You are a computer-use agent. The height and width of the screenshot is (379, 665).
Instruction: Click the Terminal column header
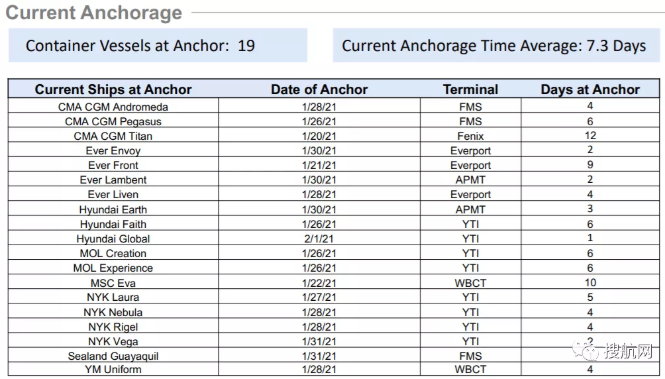coord(470,89)
